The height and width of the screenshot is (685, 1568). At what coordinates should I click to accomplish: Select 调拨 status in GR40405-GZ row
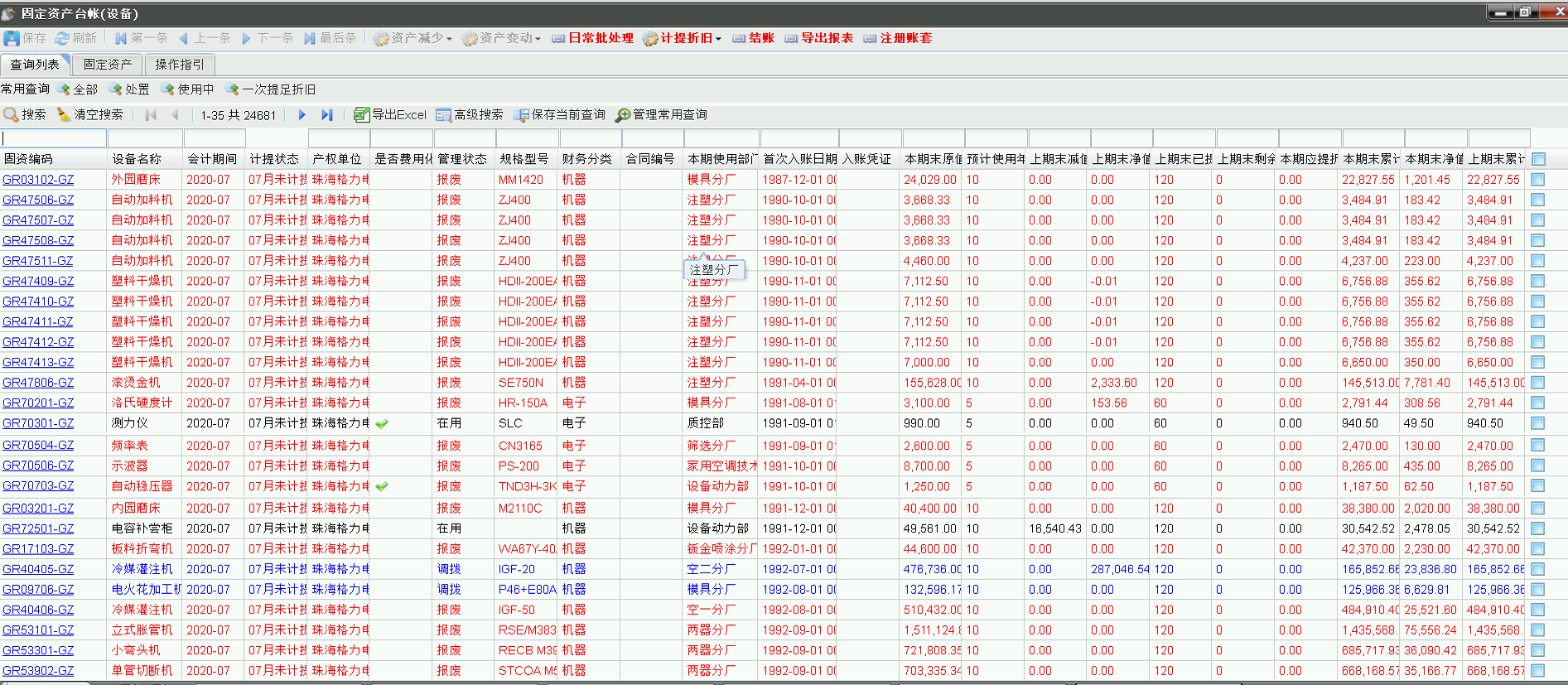click(x=449, y=569)
